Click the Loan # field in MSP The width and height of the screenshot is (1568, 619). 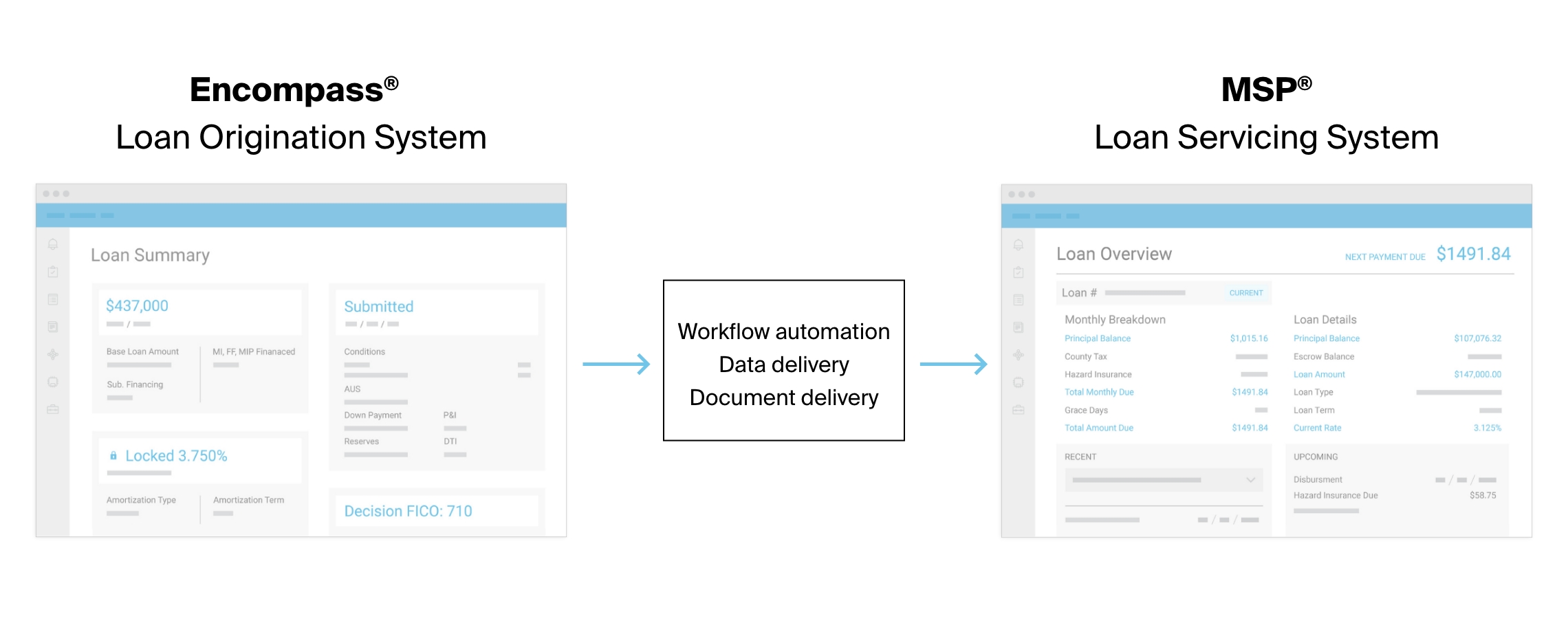click(1162, 293)
